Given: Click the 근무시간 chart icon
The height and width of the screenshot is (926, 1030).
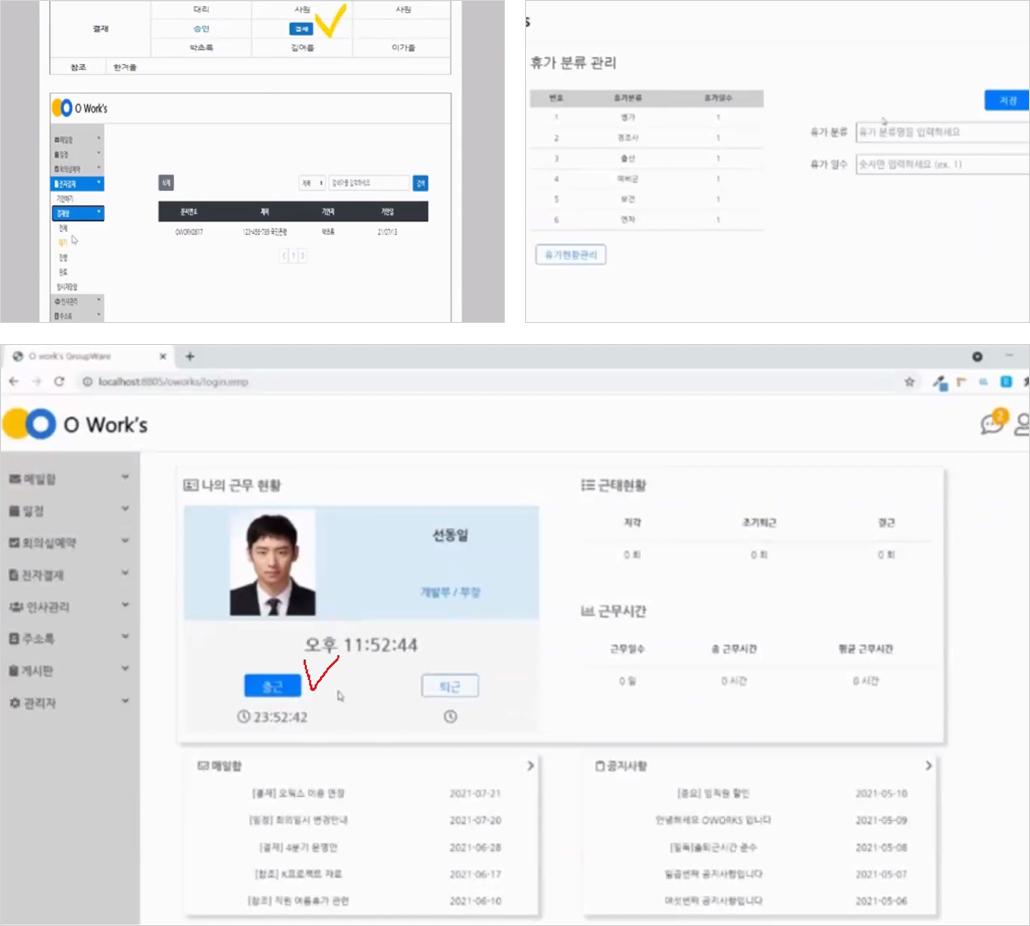Looking at the screenshot, I should click(x=588, y=611).
